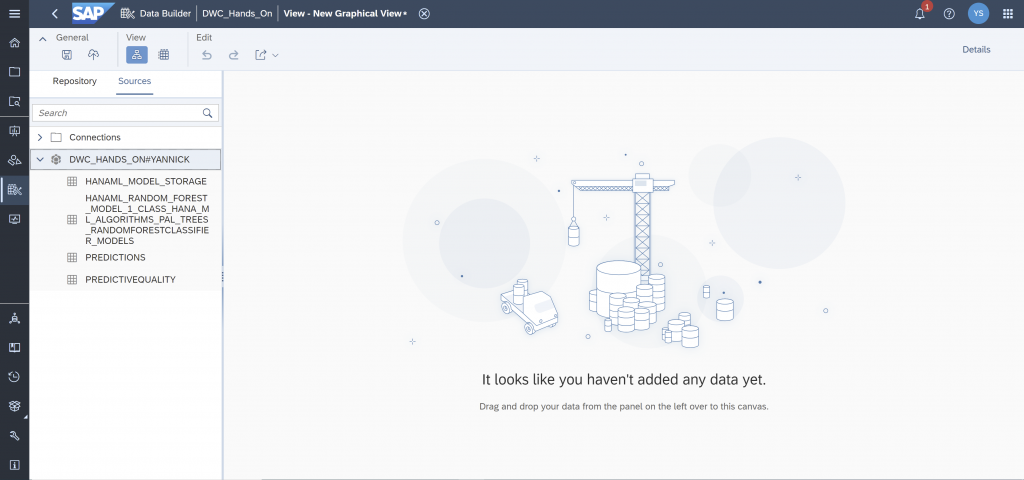Open the Export dropdown arrow
This screenshot has width=1024, height=480.
point(276,56)
